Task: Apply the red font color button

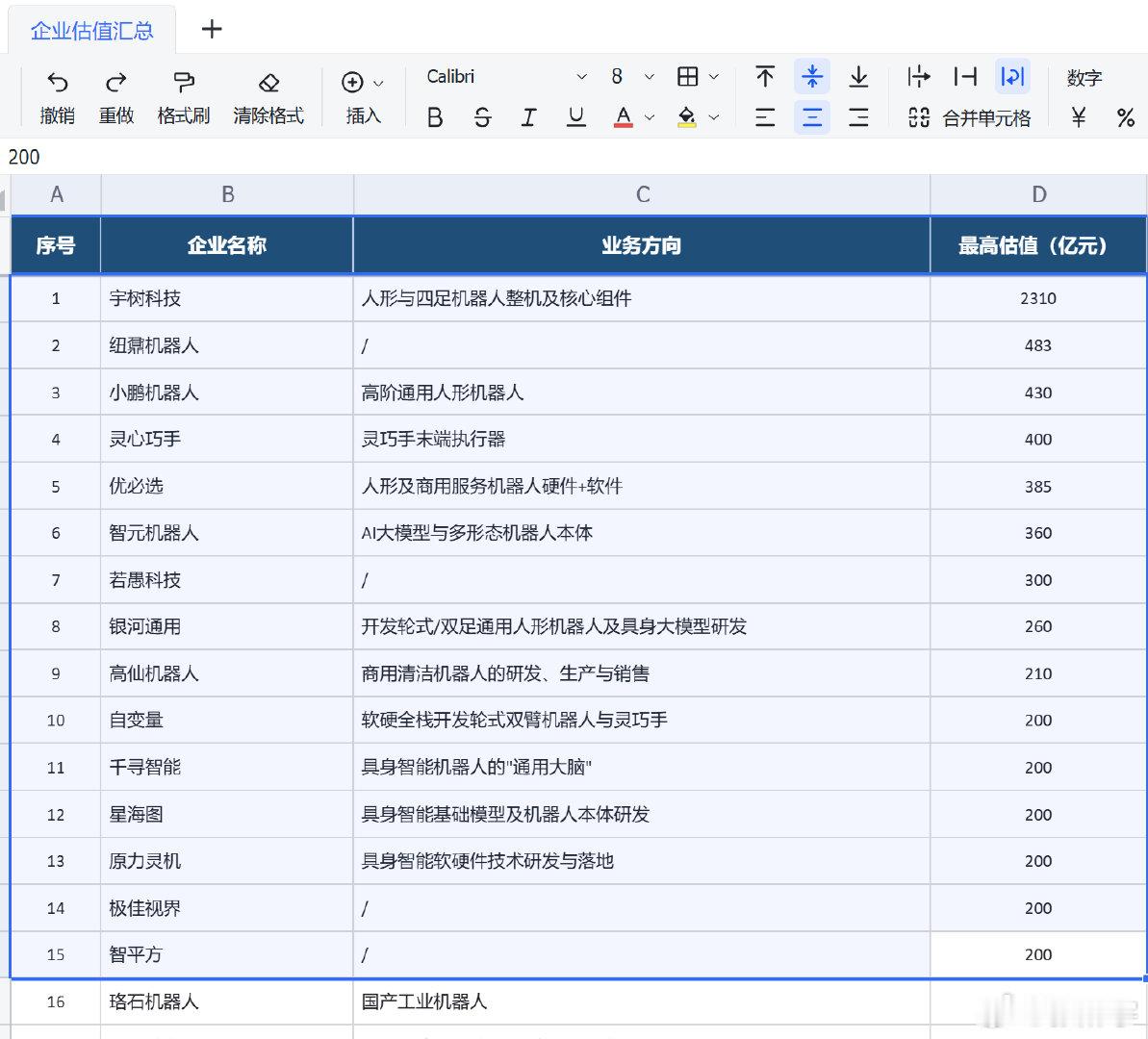Action: tap(623, 117)
